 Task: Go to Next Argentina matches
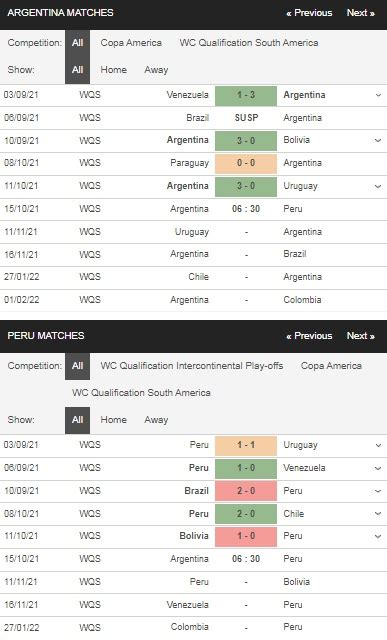360,13
